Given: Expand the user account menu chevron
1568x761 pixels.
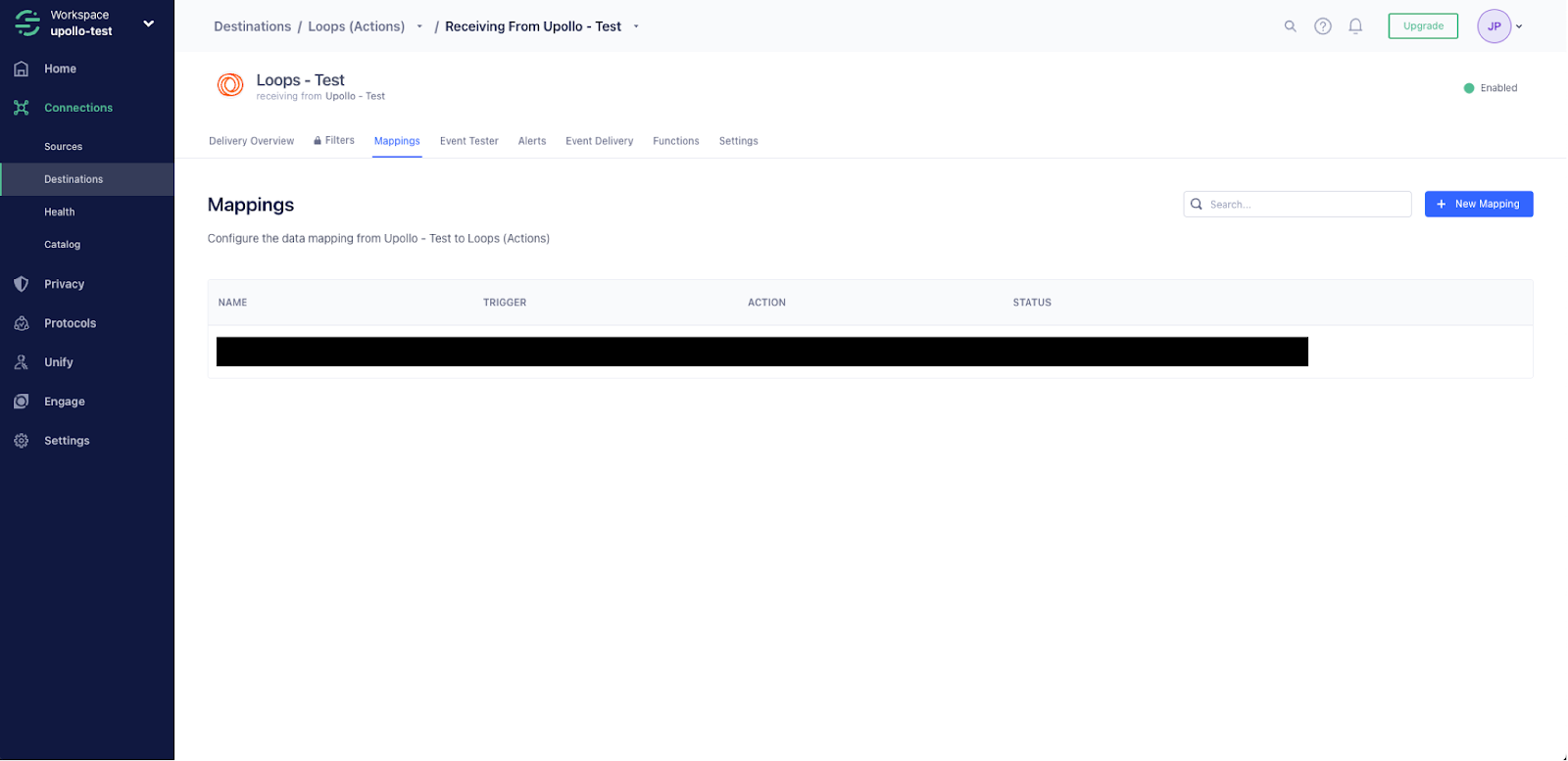Looking at the screenshot, I should (1519, 26).
